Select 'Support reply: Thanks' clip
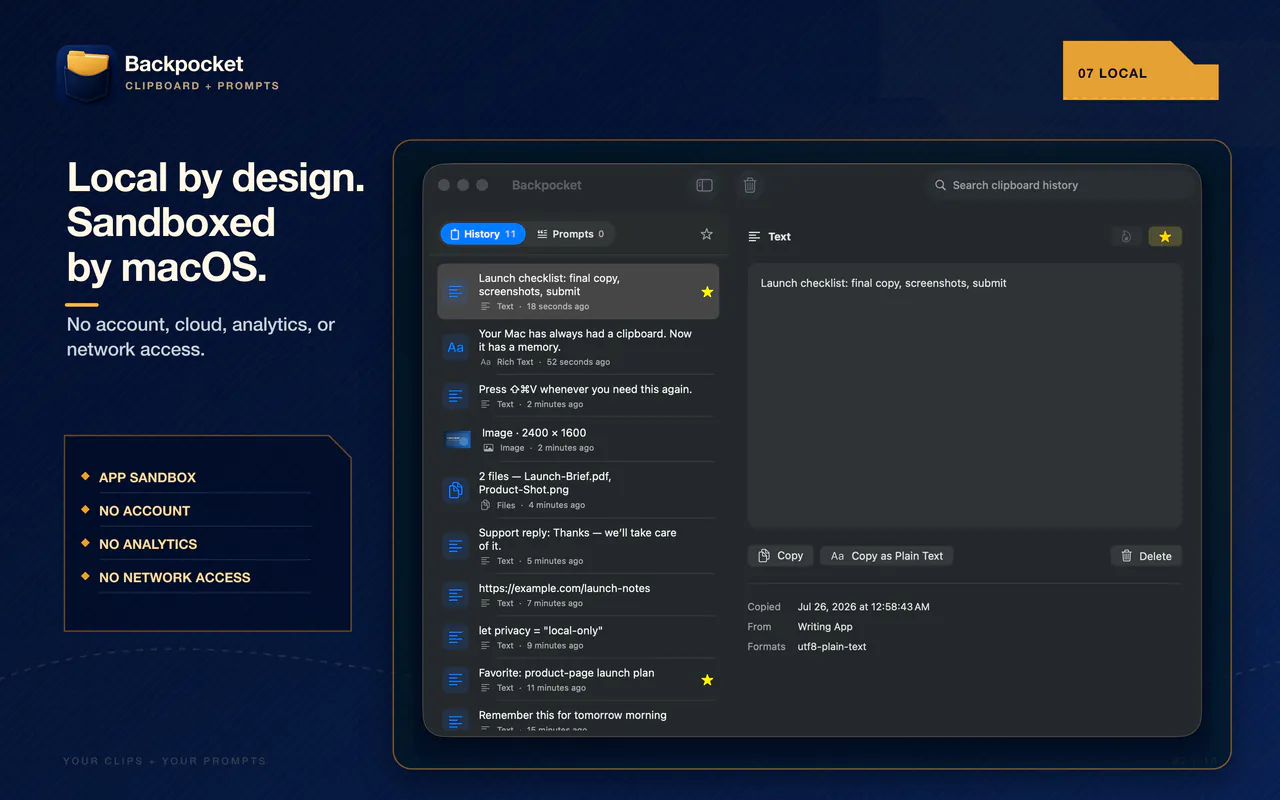The width and height of the screenshot is (1280, 800). tap(577, 539)
